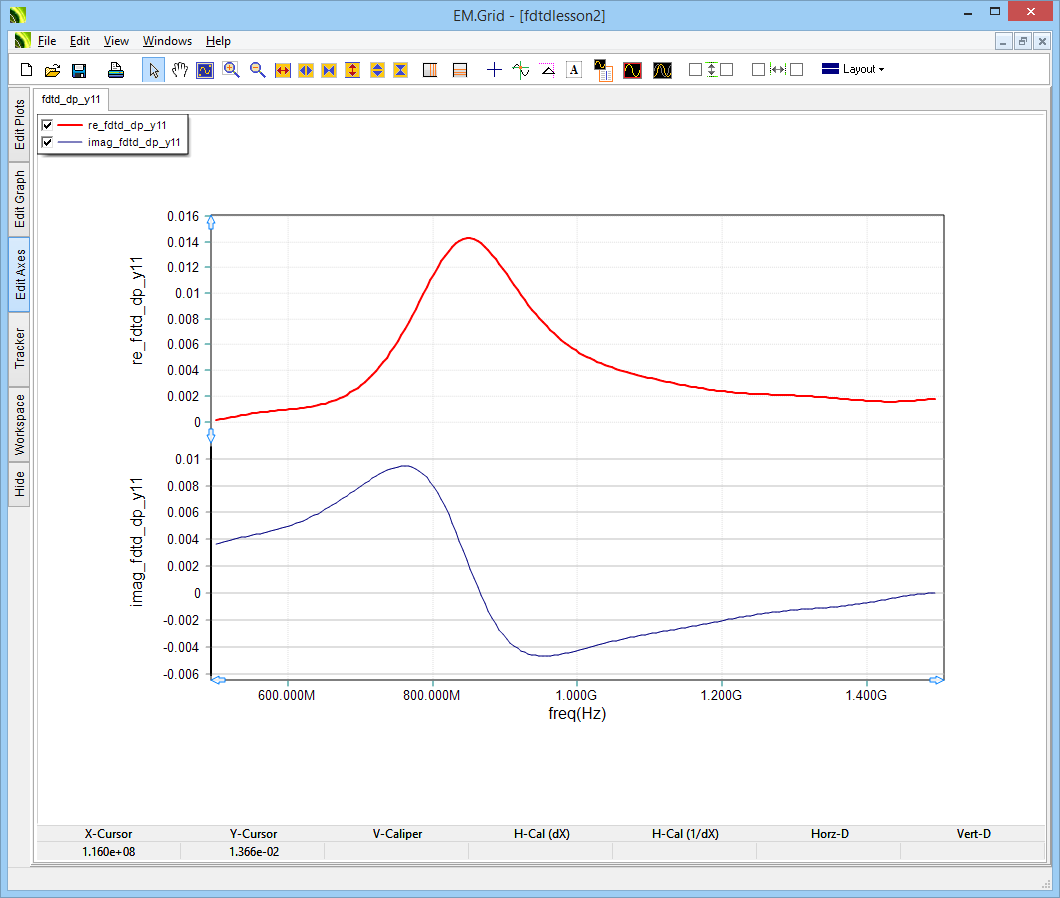Viewport: 1060px width, 898px height.
Task: Click right-end arrow handle on frequency axis
Action: click(x=936, y=680)
